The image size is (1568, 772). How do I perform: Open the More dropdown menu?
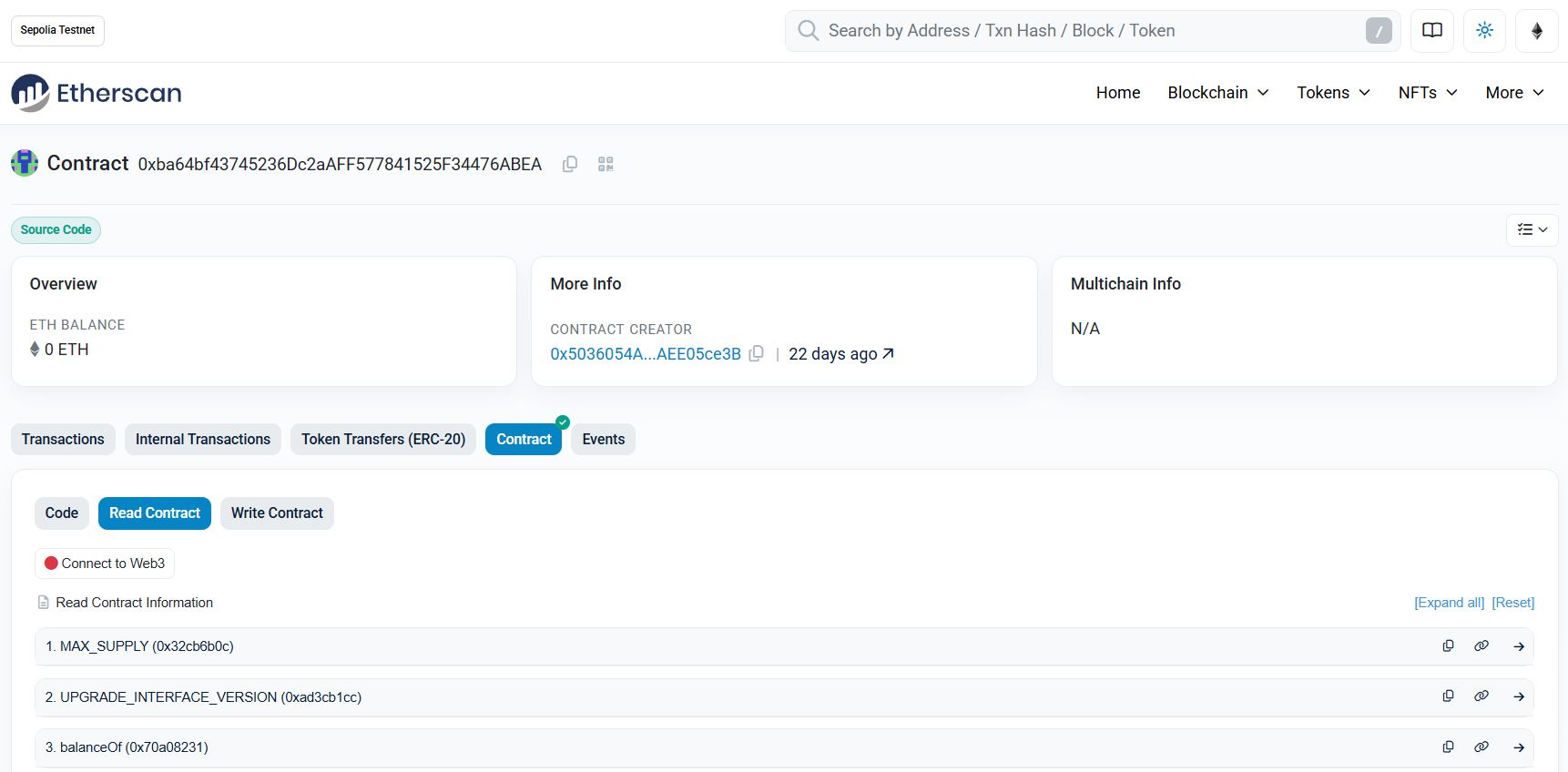tap(1515, 93)
